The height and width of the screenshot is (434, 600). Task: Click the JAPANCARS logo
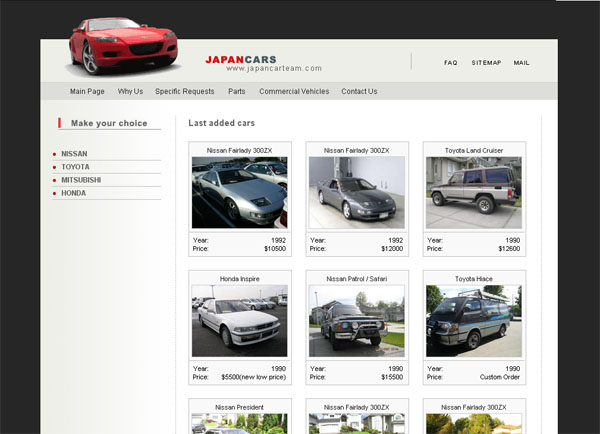[x=241, y=59]
